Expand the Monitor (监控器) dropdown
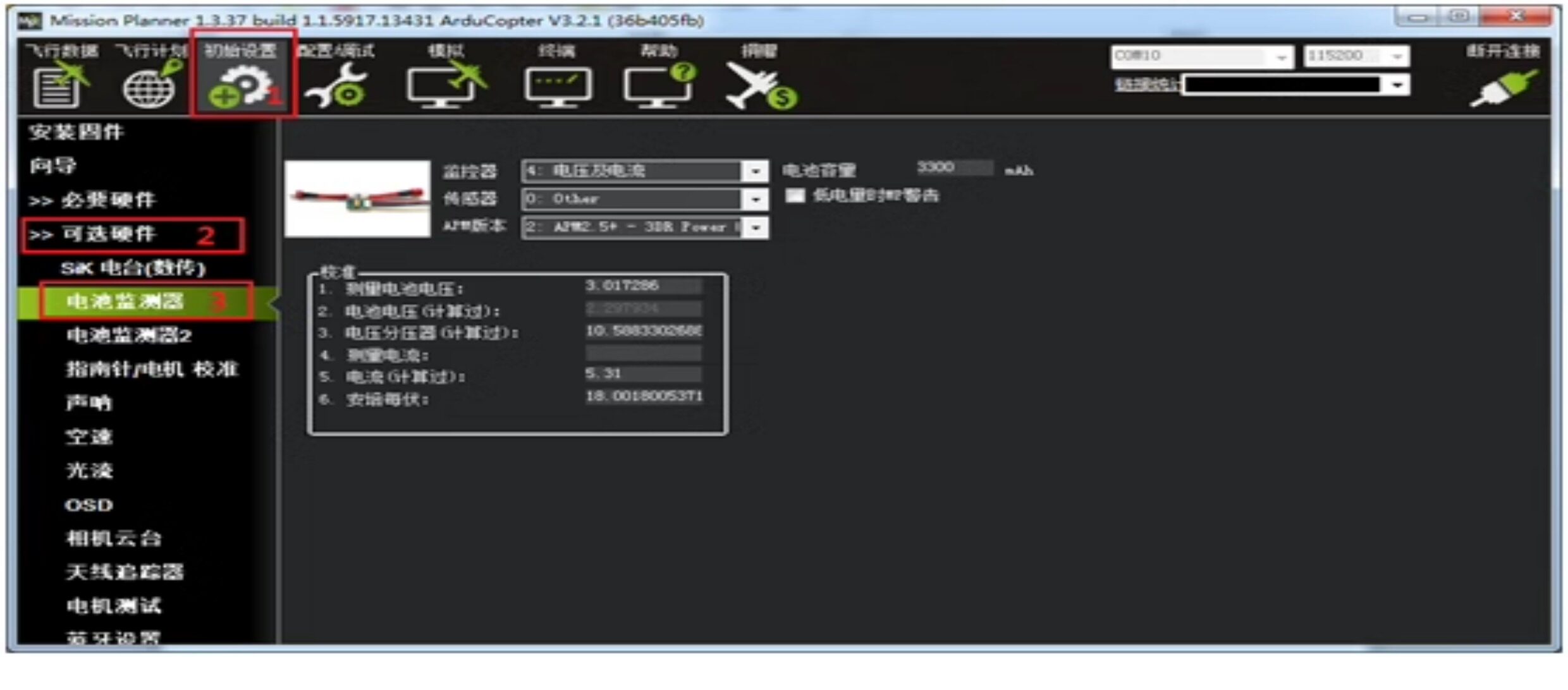Screen dimensions: 1568x690 tap(755, 171)
